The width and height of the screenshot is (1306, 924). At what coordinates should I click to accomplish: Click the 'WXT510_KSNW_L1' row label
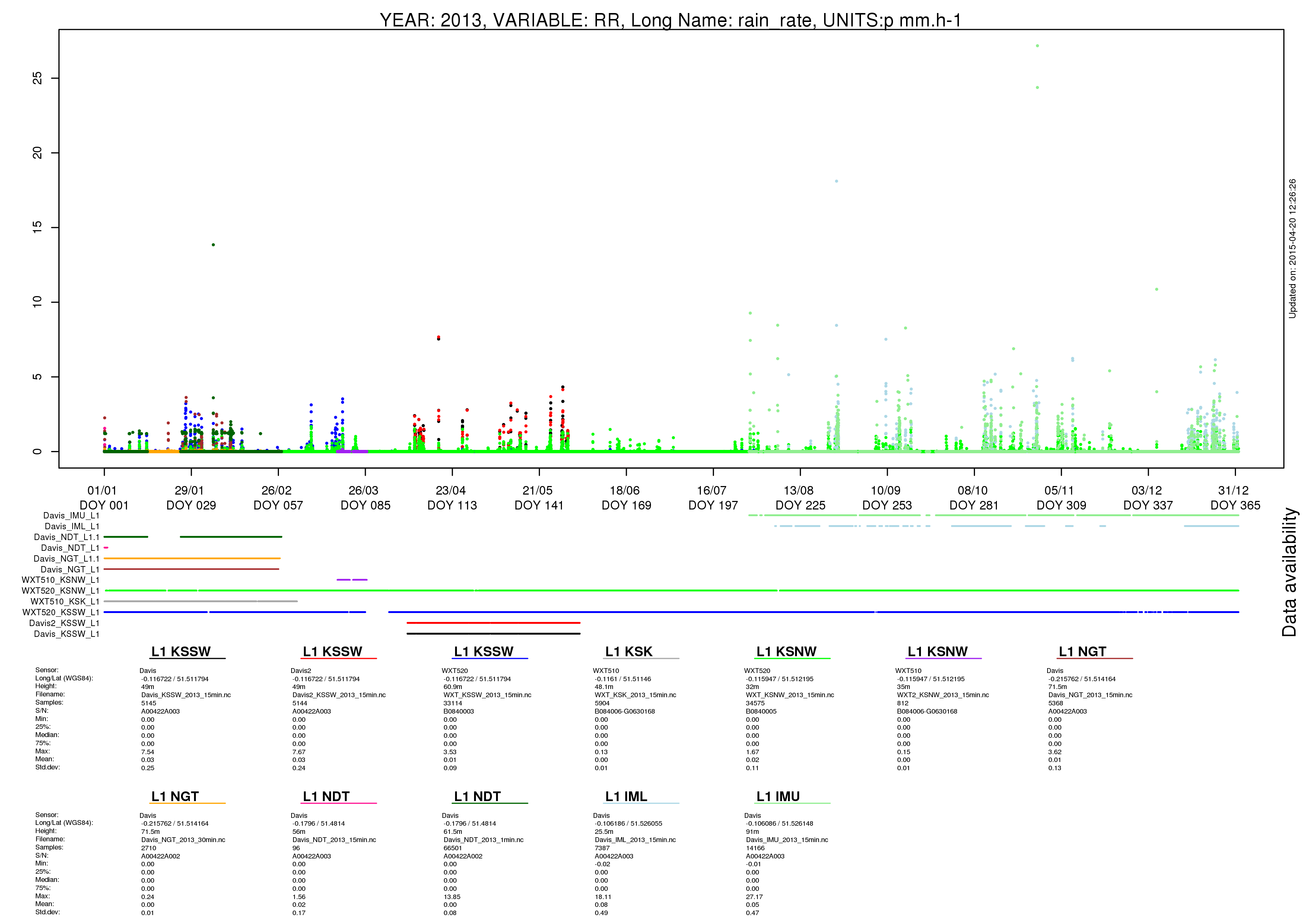[x=60, y=580]
